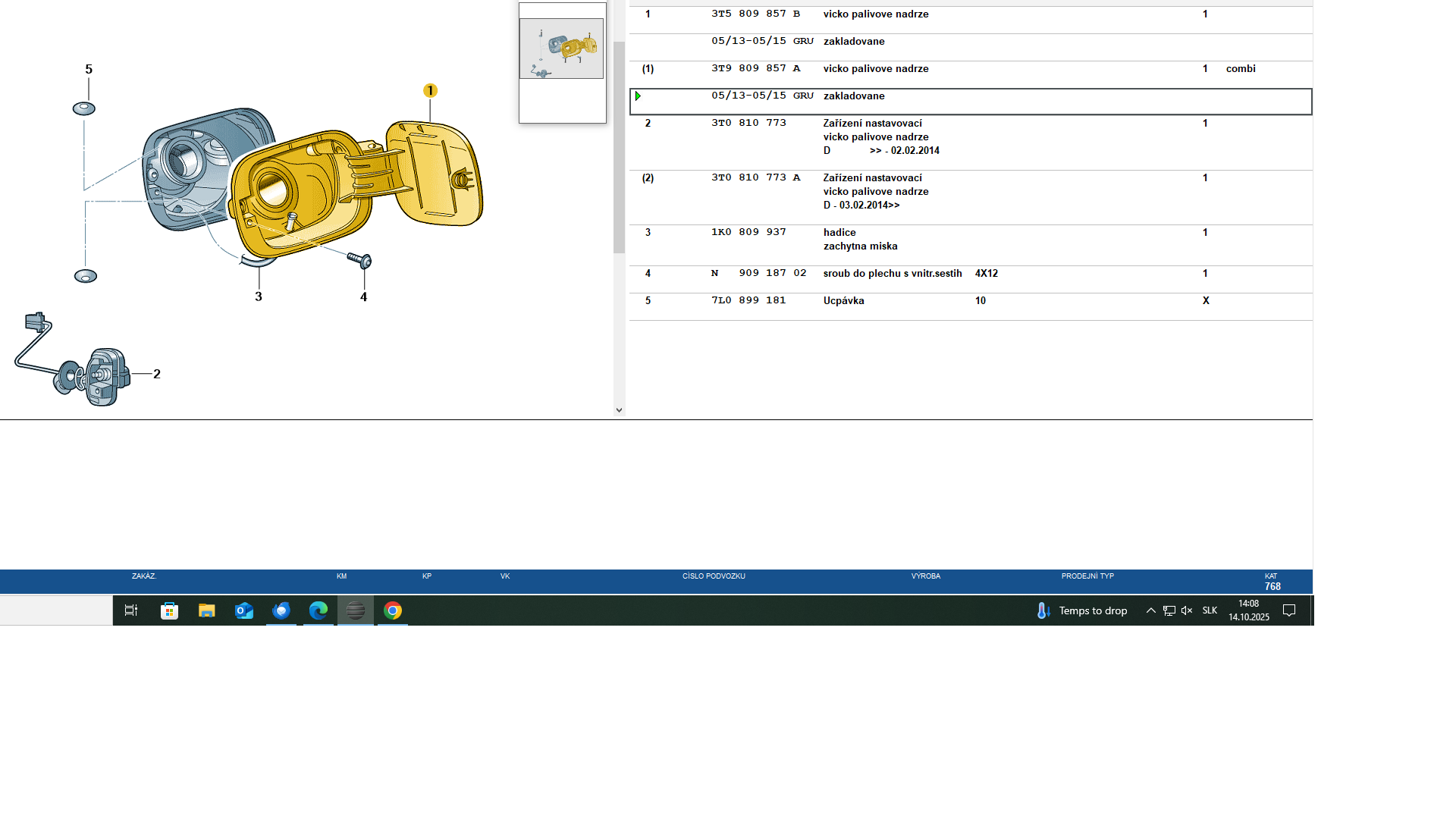1456x819 pixels.
Task: Click the taskbar search box
Action: 56,610
